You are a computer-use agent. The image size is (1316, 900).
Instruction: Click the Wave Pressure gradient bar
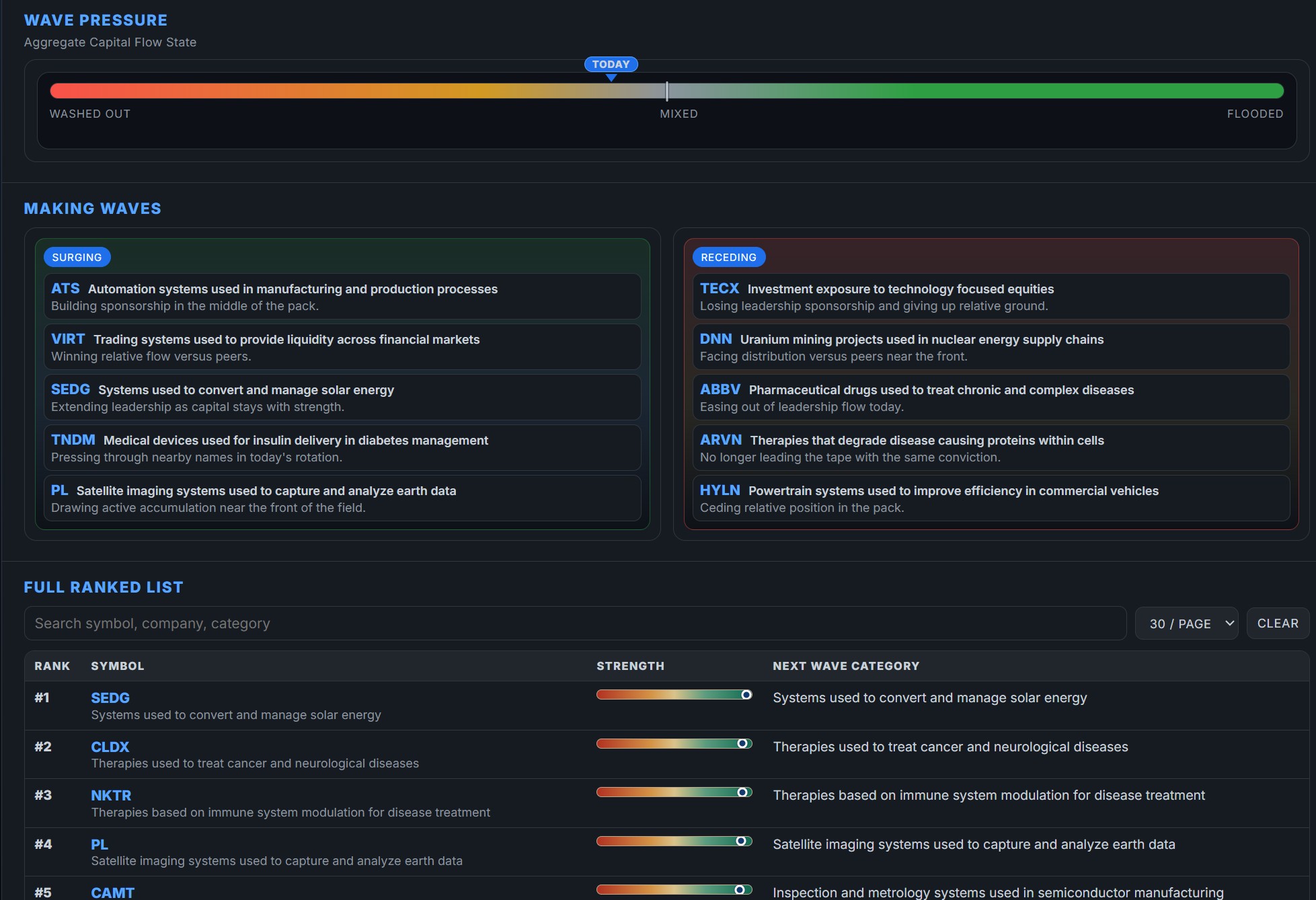(666, 91)
